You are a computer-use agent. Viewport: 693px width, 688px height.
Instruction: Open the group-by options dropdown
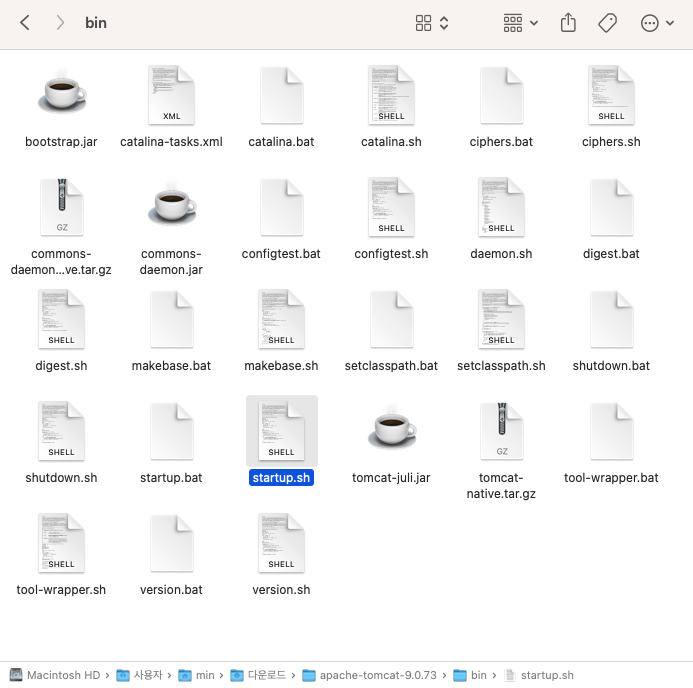click(521, 23)
